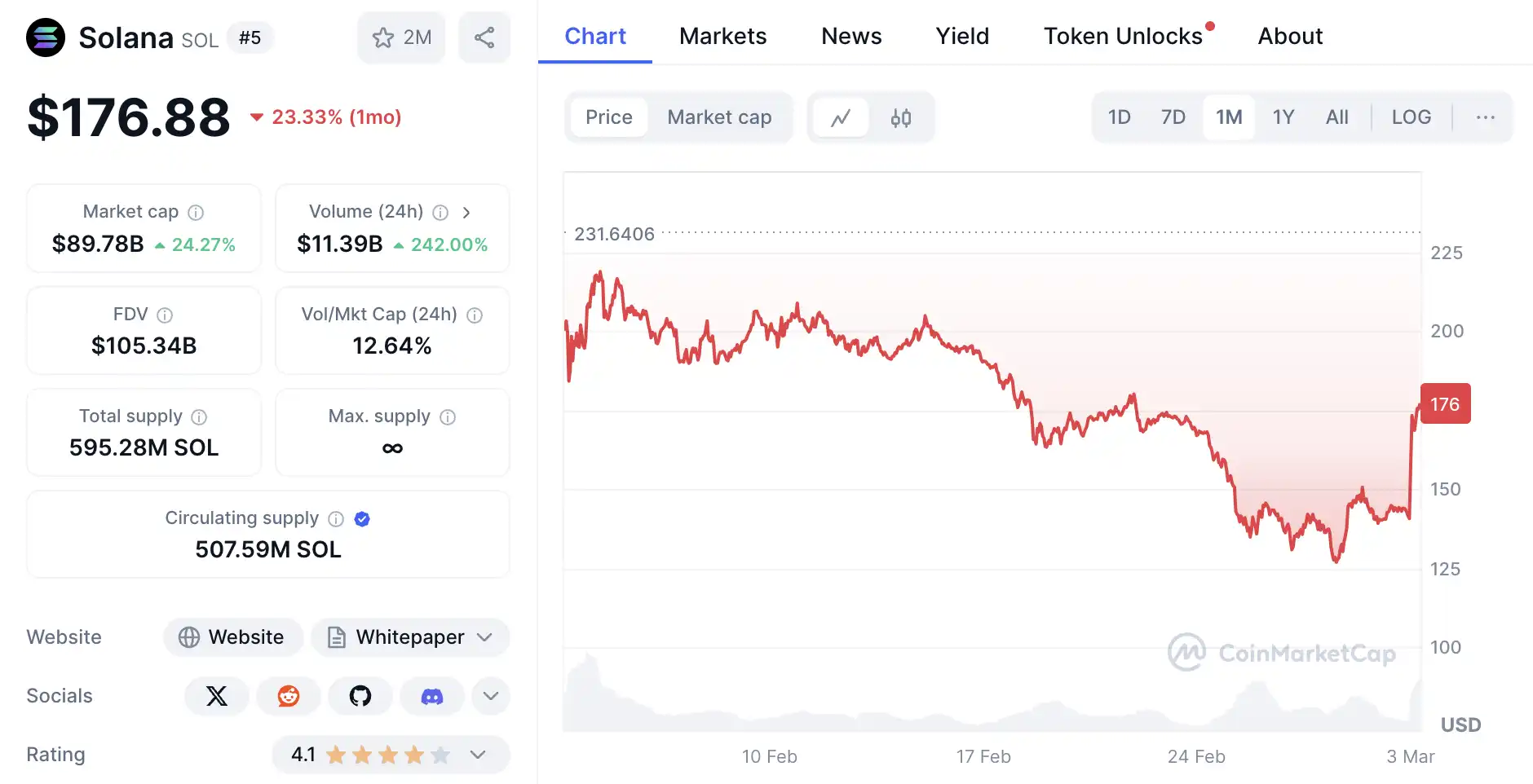The width and height of the screenshot is (1533, 784).
Task: Switch to candlestick chart view
Action: click(x=901, y=118)
